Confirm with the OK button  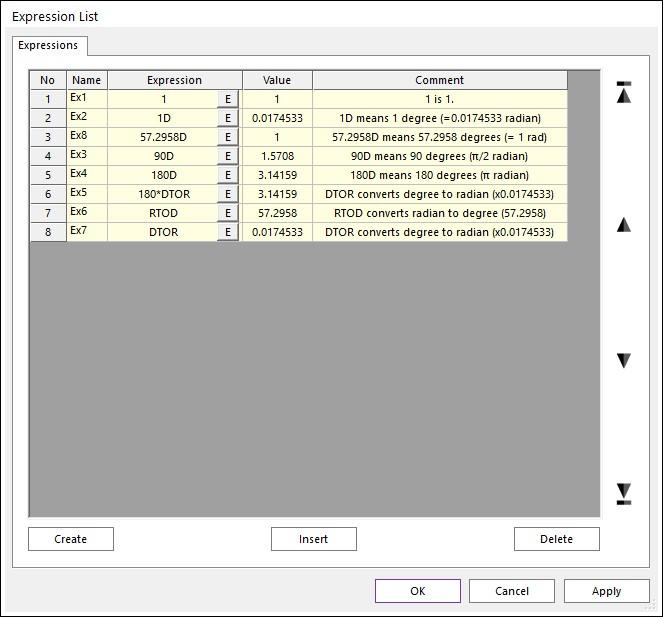[x=418, y=591]
